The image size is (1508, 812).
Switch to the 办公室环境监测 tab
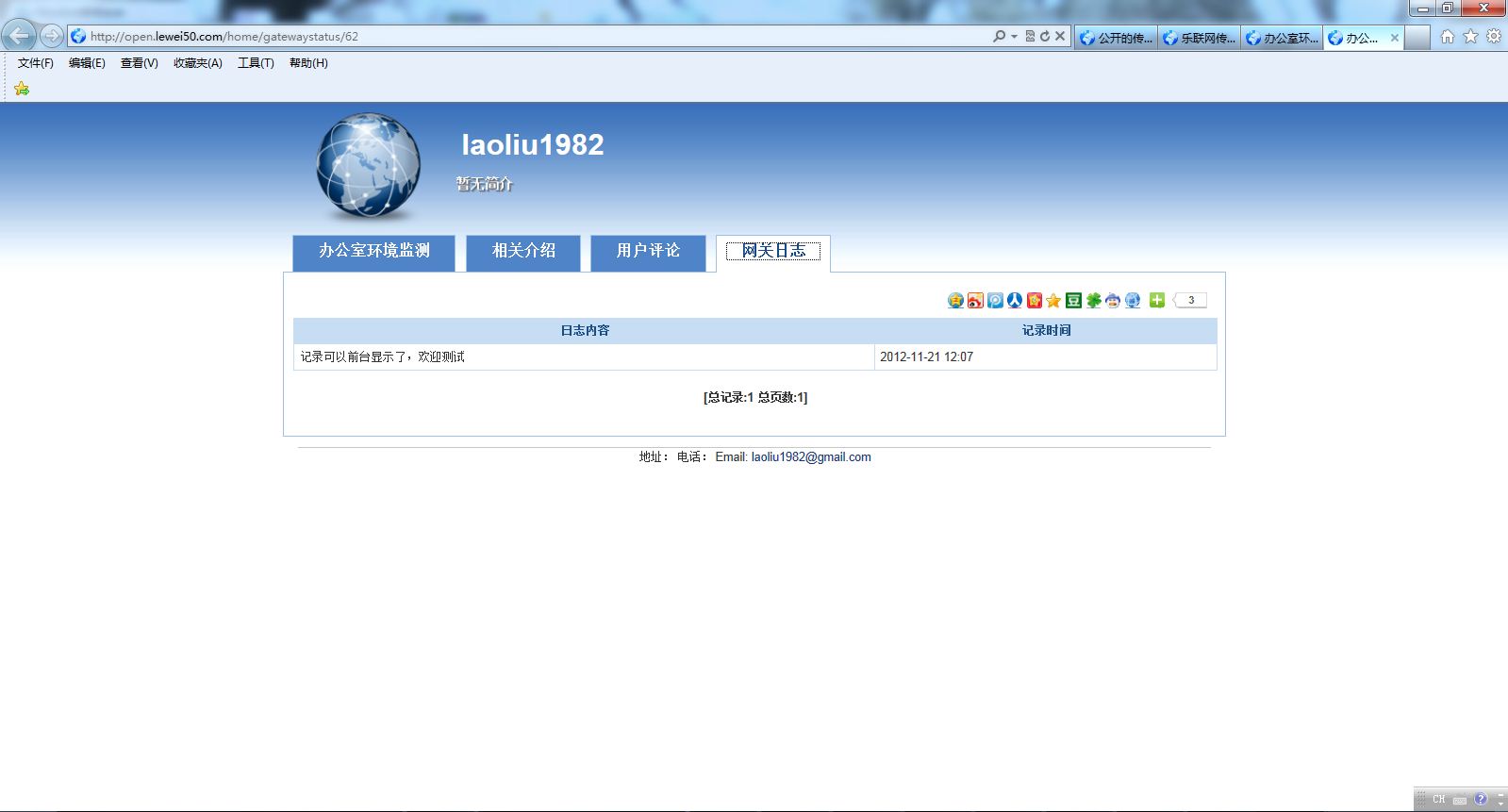pyautogui.click(x=373, y=252)
